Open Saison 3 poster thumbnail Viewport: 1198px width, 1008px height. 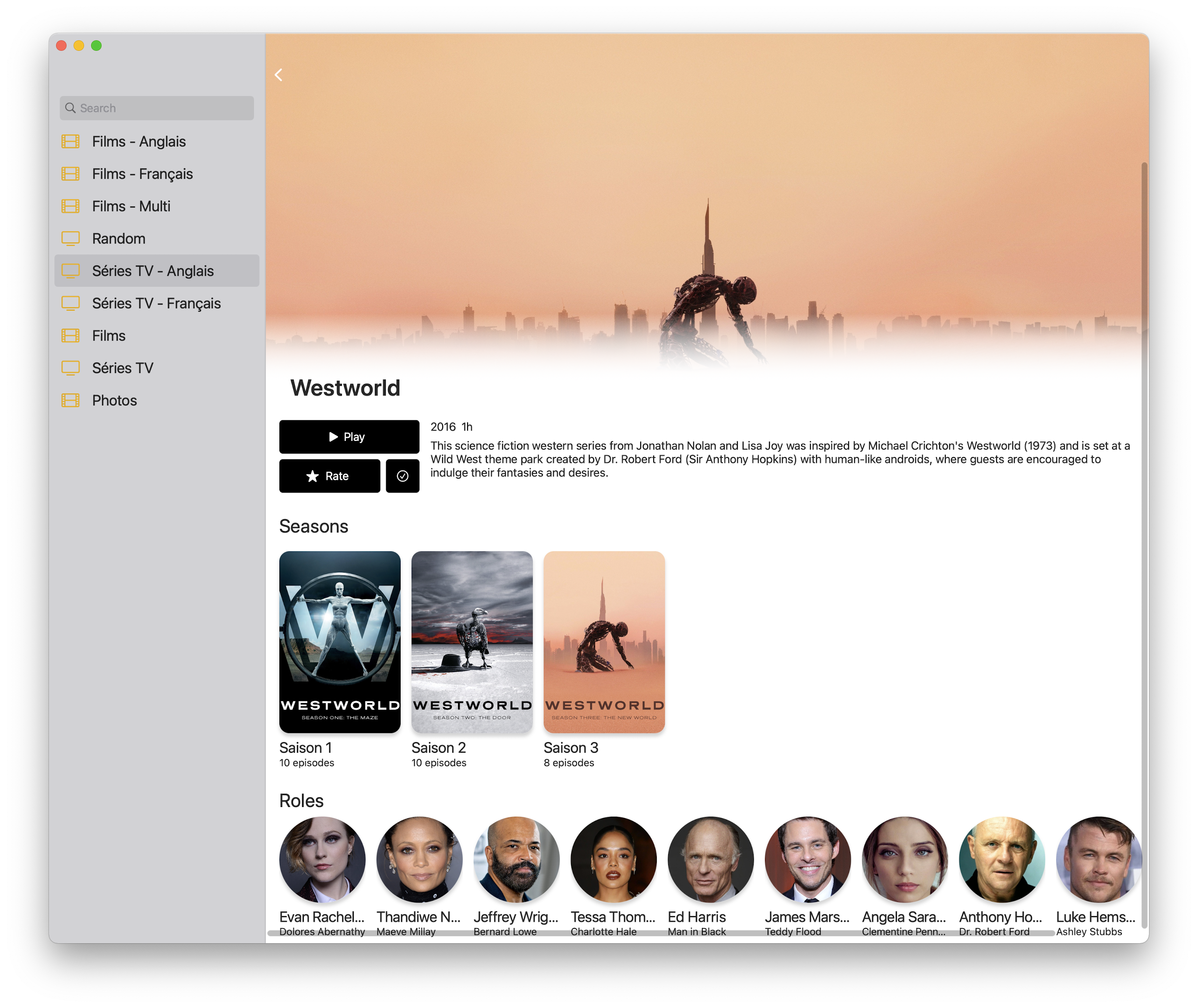(x=604, y=642)
